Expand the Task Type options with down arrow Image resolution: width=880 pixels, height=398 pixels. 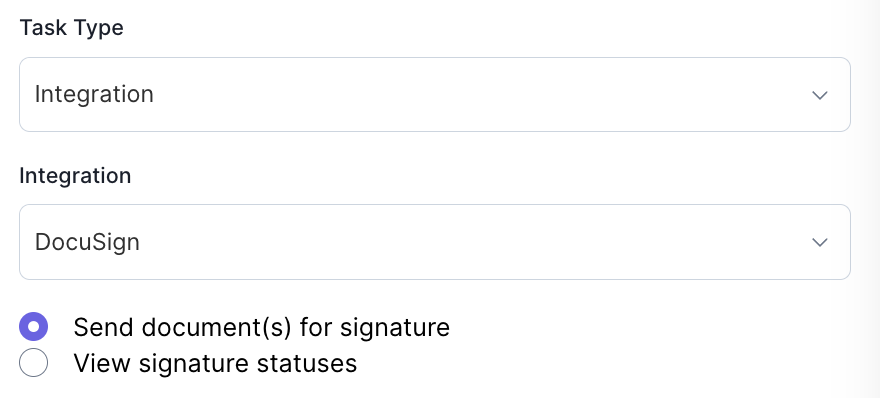[x=820, y=95]
